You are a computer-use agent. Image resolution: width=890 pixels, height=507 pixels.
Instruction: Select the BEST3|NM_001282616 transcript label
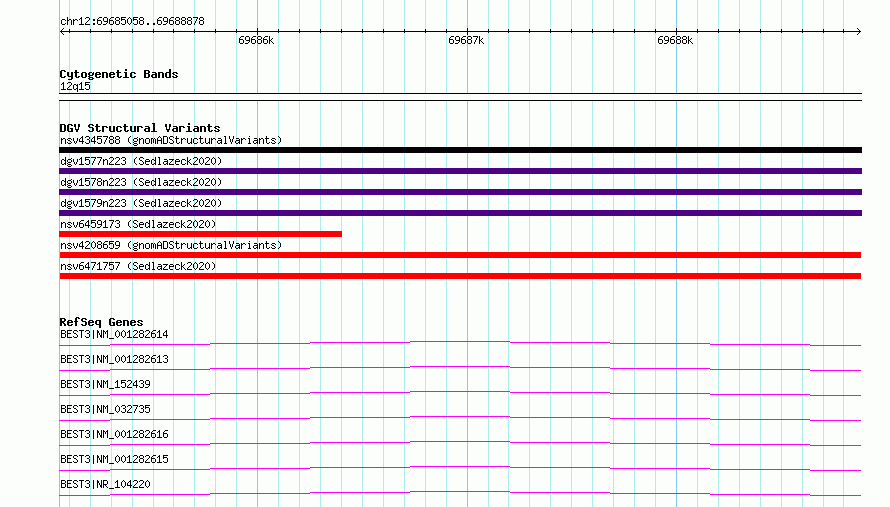pos(114,434)
